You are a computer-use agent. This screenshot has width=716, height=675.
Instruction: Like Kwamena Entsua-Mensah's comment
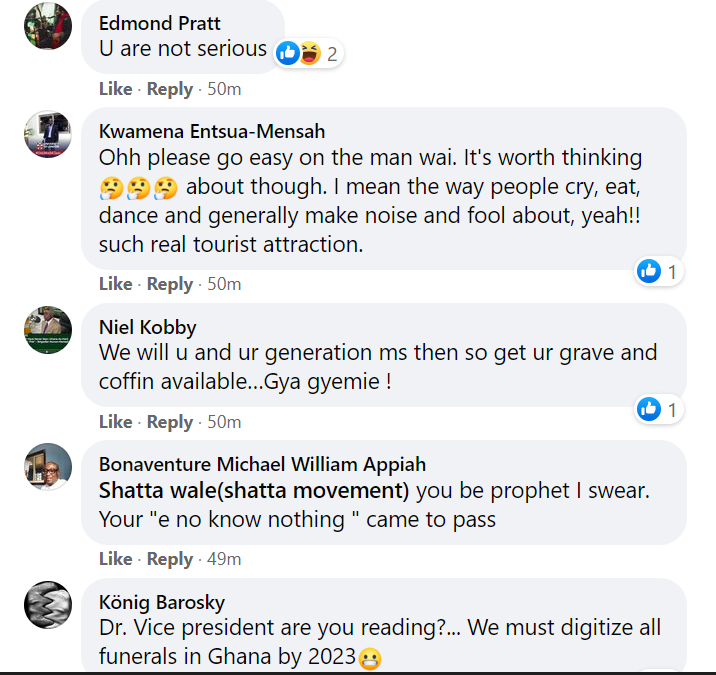click(x=115, y=284)
